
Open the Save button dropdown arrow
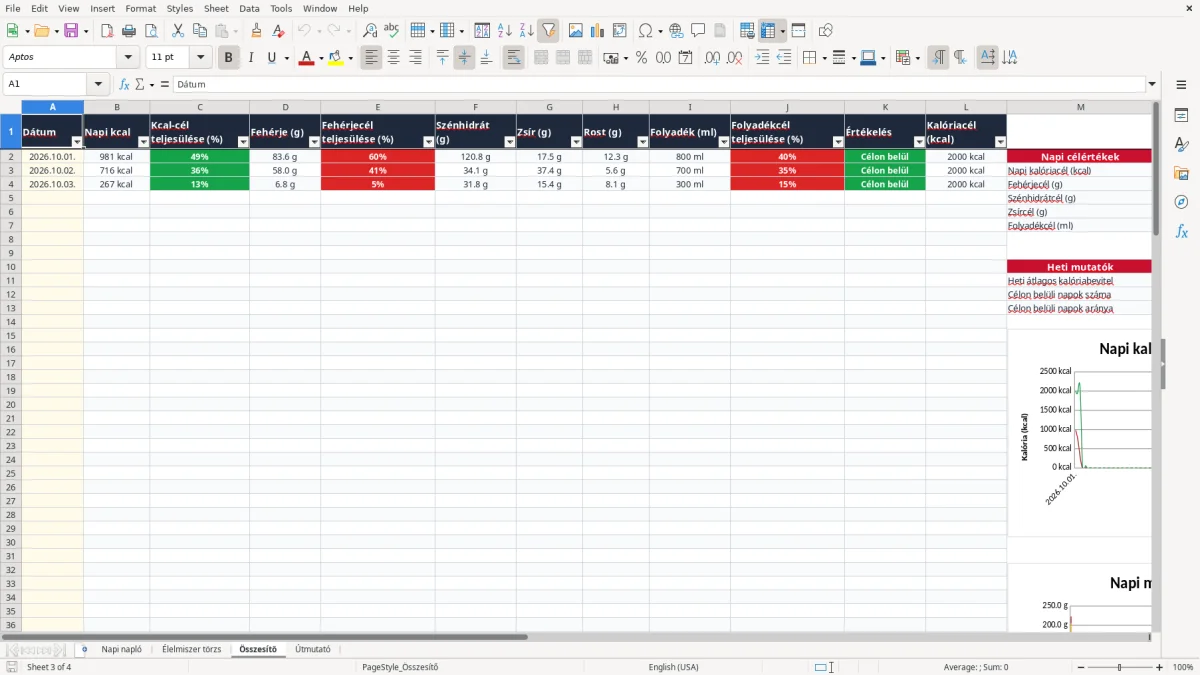(x=86, y=31)
